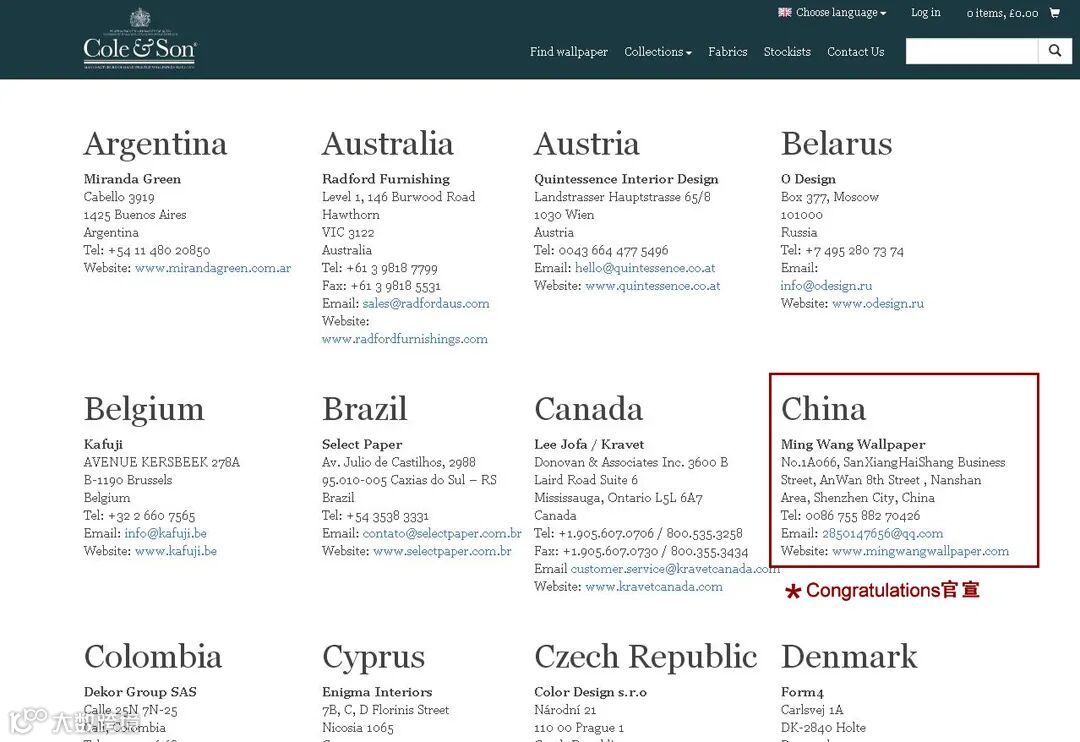Click Dekor Group SAS name
This screenshot has height=742, width=1080.
coord(140,692)
